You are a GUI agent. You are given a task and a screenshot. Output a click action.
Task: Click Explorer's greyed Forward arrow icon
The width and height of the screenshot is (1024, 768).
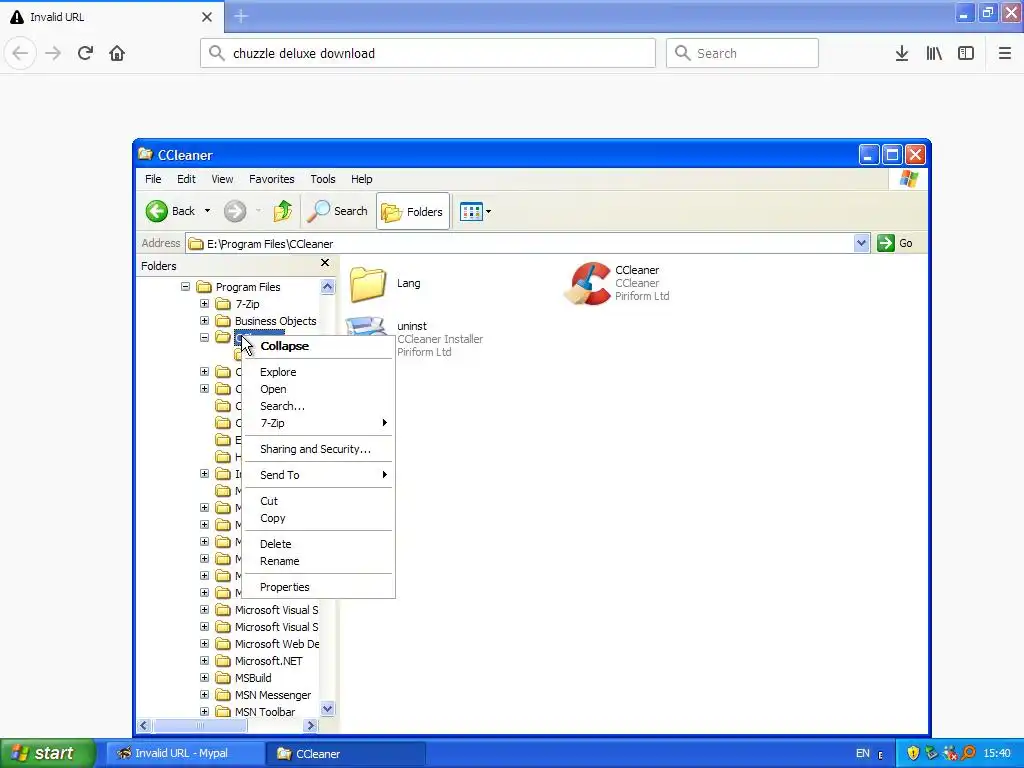pos(235,211)
